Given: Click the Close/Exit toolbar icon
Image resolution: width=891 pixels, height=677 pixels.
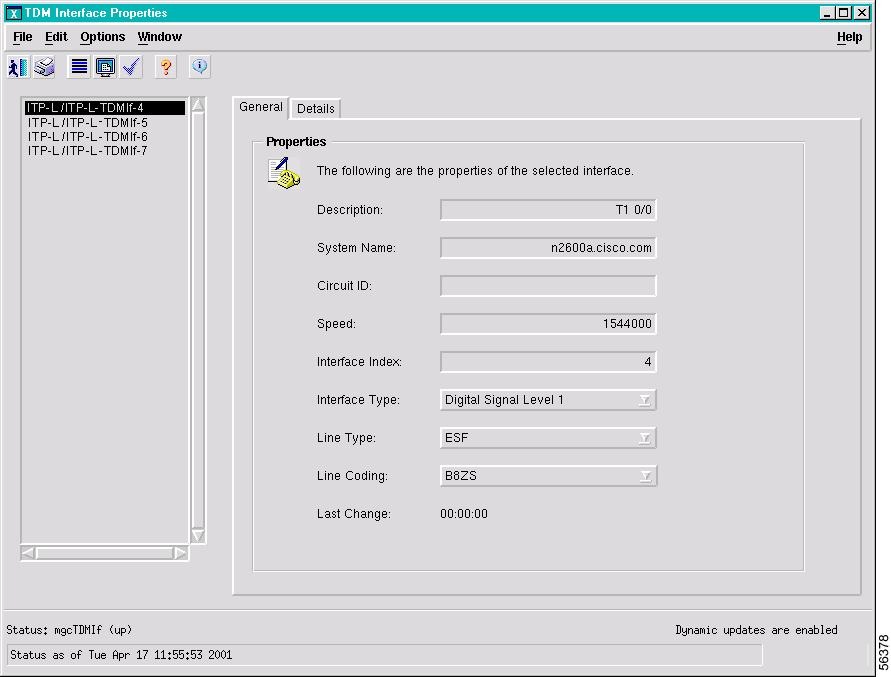Looking at the screenshot, I should [17, 67].
